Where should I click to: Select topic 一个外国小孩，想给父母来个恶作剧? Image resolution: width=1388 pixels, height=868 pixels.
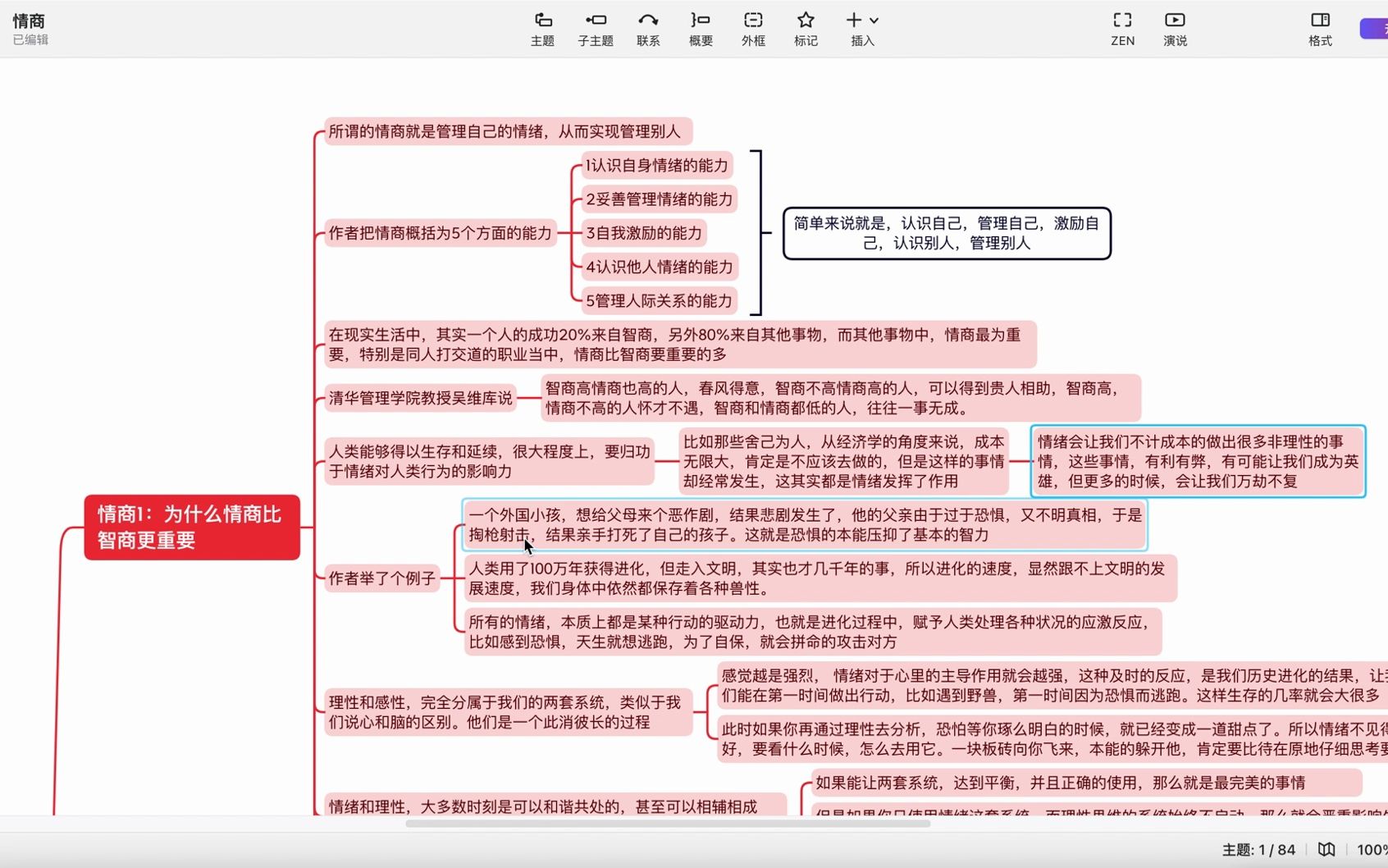tap(805, 525)
